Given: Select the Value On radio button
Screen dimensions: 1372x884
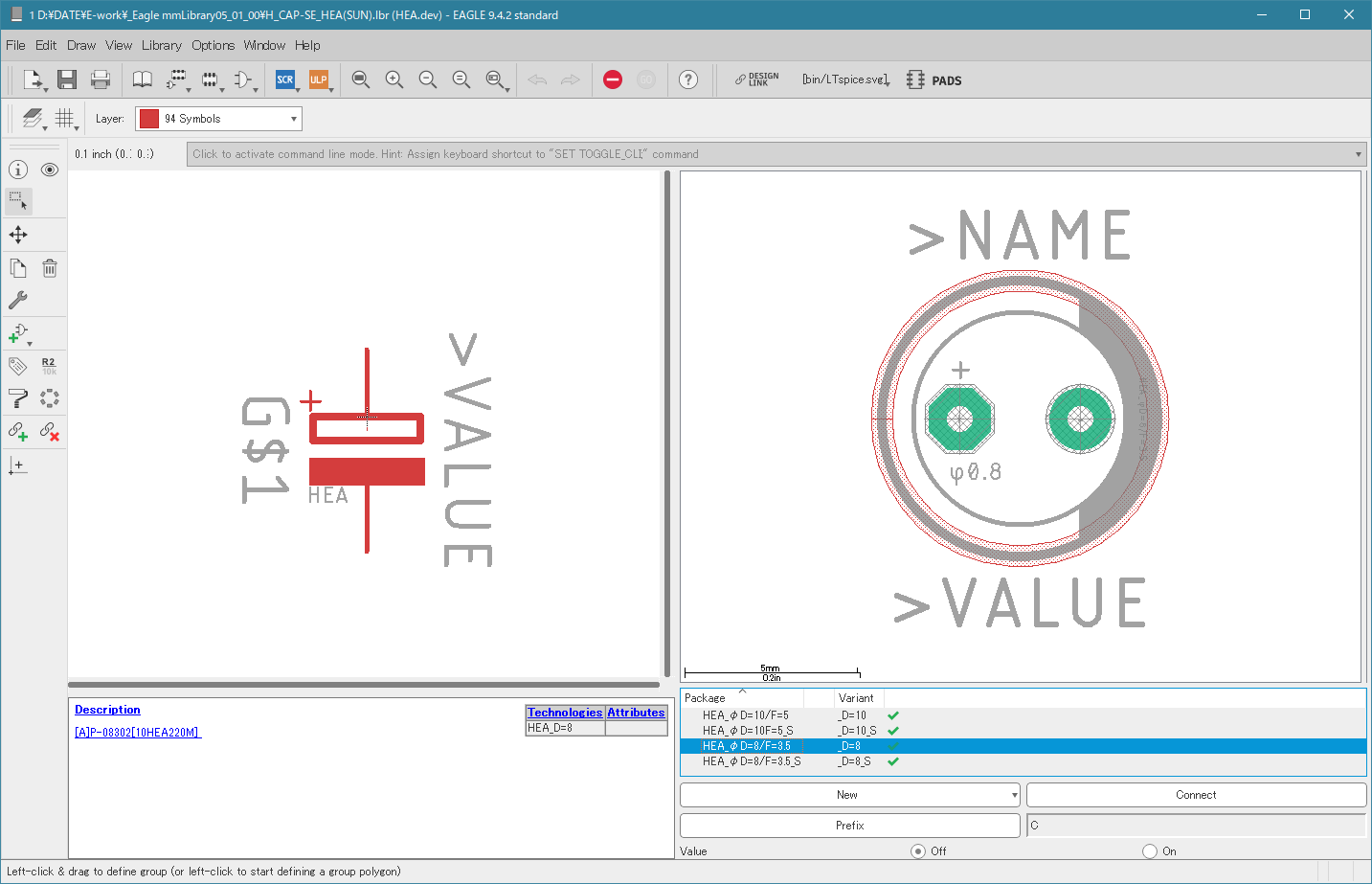Looking at the screenshot, I should tap(1150, 851).
